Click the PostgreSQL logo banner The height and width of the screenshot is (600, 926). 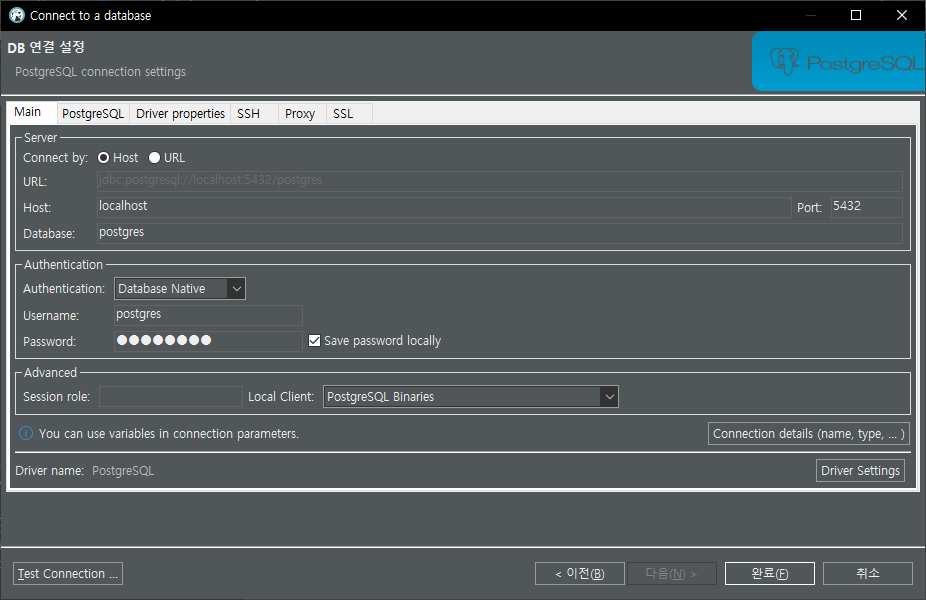(x=839, y=61)
